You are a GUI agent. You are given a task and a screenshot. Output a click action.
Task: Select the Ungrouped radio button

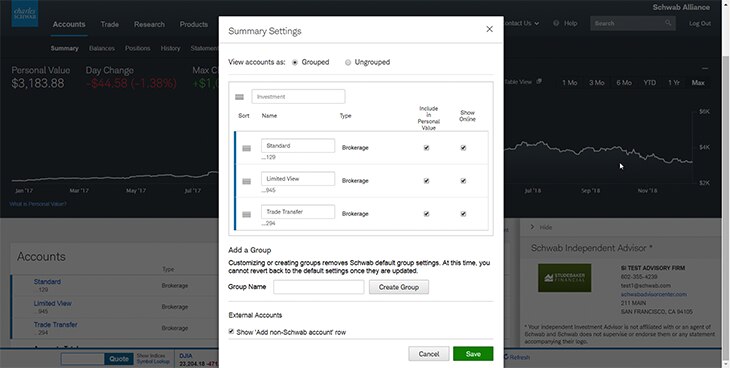pos(348,62)
